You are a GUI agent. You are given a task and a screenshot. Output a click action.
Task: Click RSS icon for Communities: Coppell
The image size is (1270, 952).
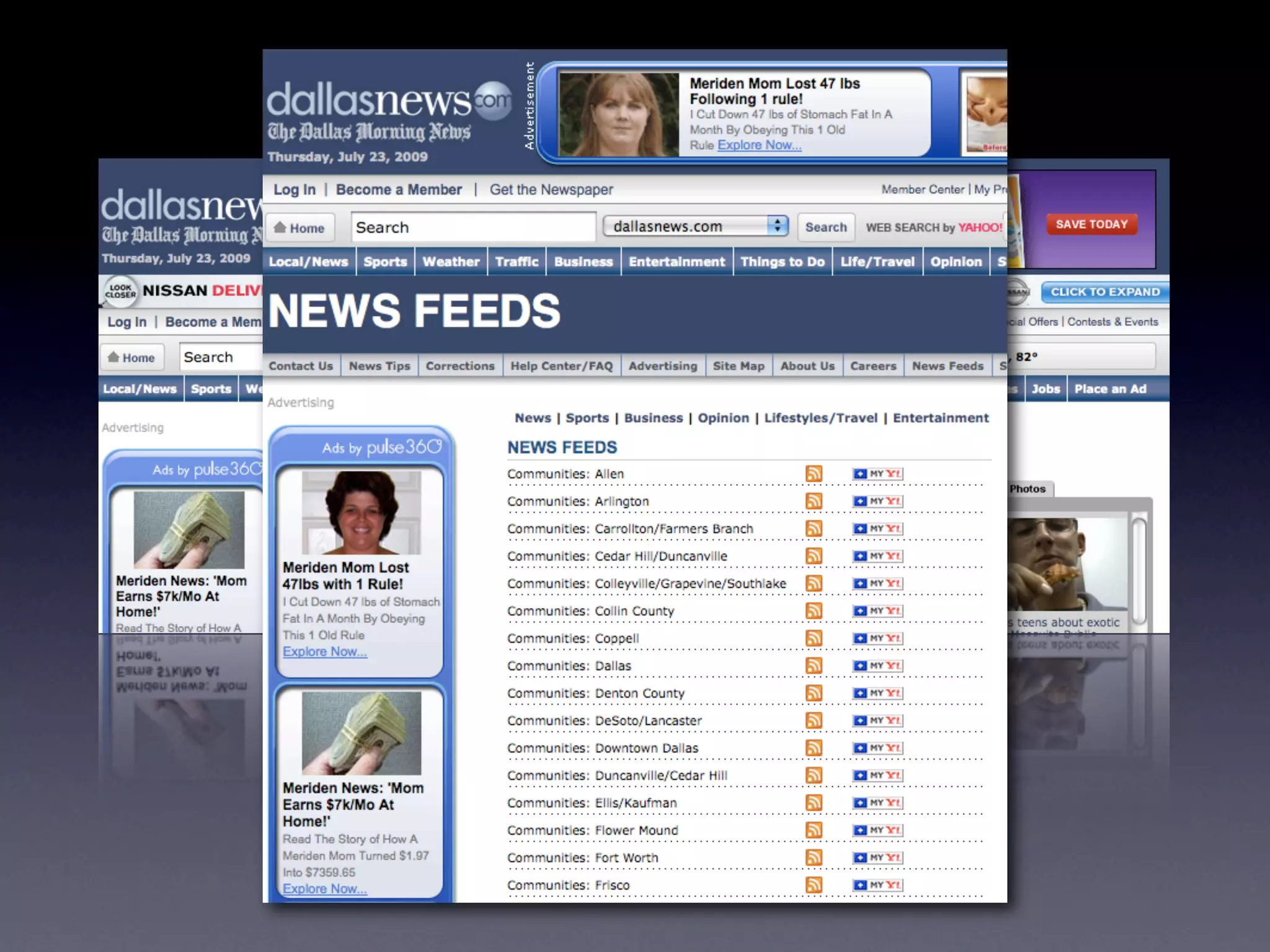[x=814, y=638]
